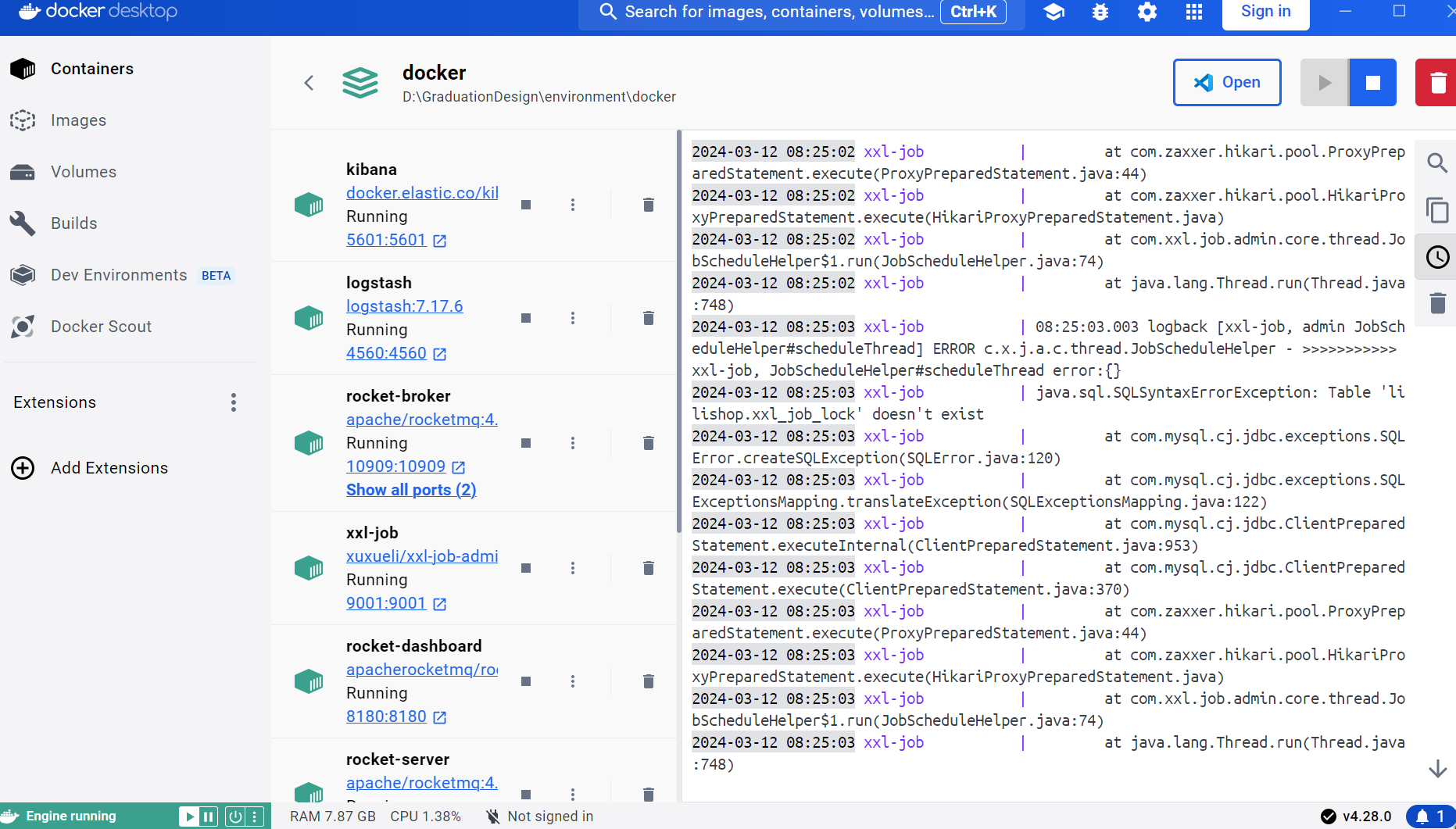This screenshot has height=829, width=1456.
Task: Delete the logstash container
Action: (648, 318)
